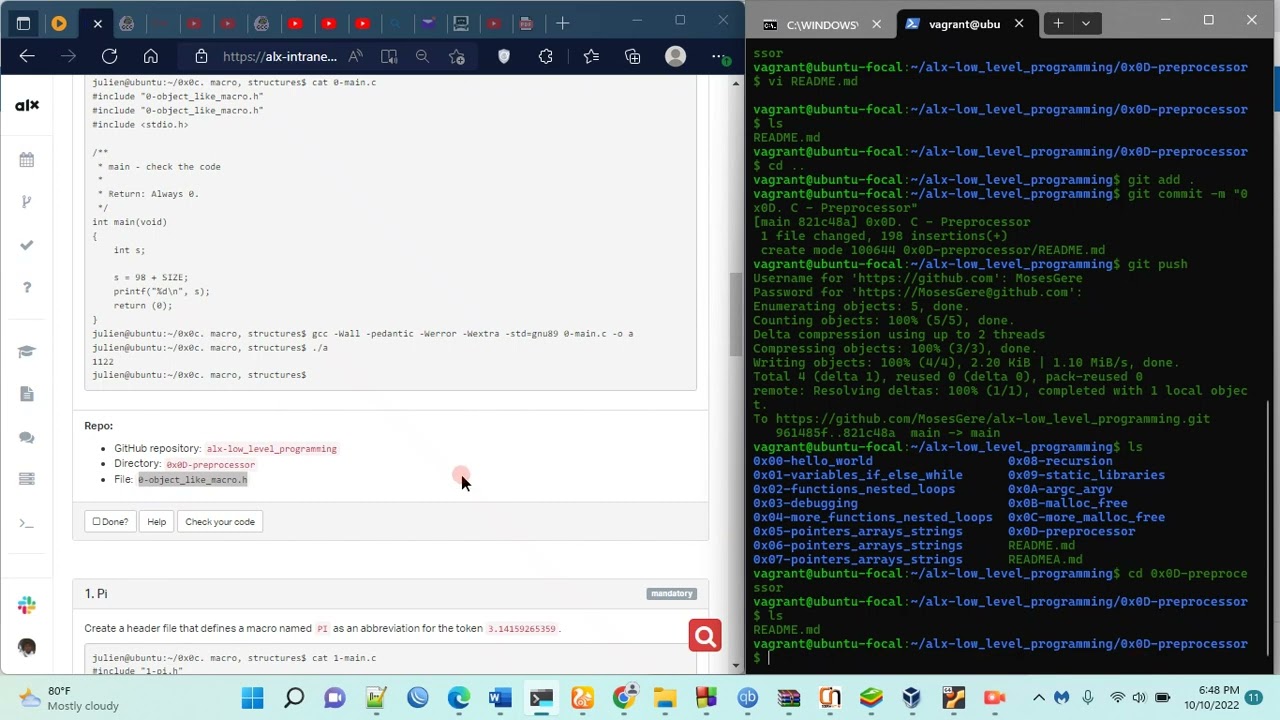This screenshot has height=720, width=1280.
Task: Close the active Edge tab
Action: [x=97, y=23]
